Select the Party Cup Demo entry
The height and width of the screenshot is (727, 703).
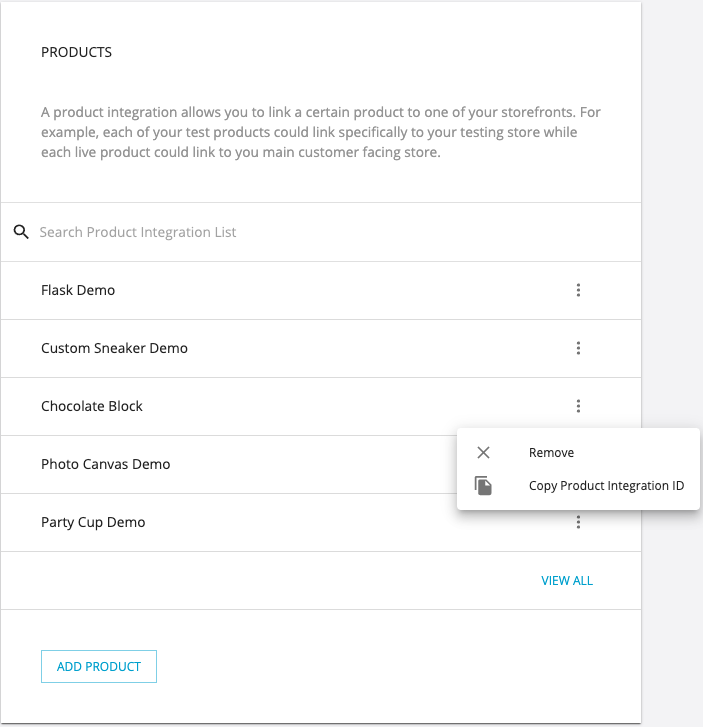click(321, 522)
